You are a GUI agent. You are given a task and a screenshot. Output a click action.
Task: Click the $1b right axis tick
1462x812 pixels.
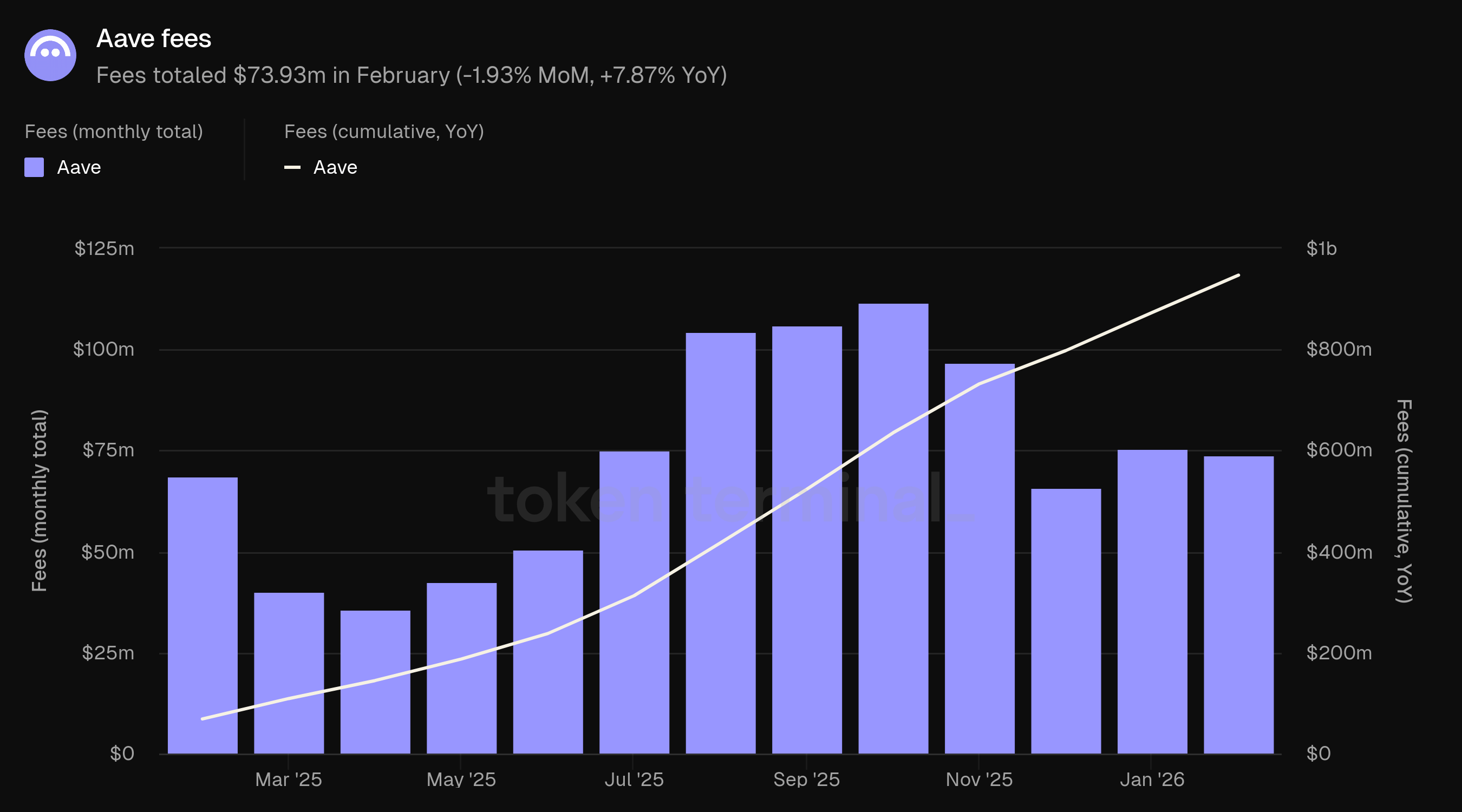pos(1321,248)
